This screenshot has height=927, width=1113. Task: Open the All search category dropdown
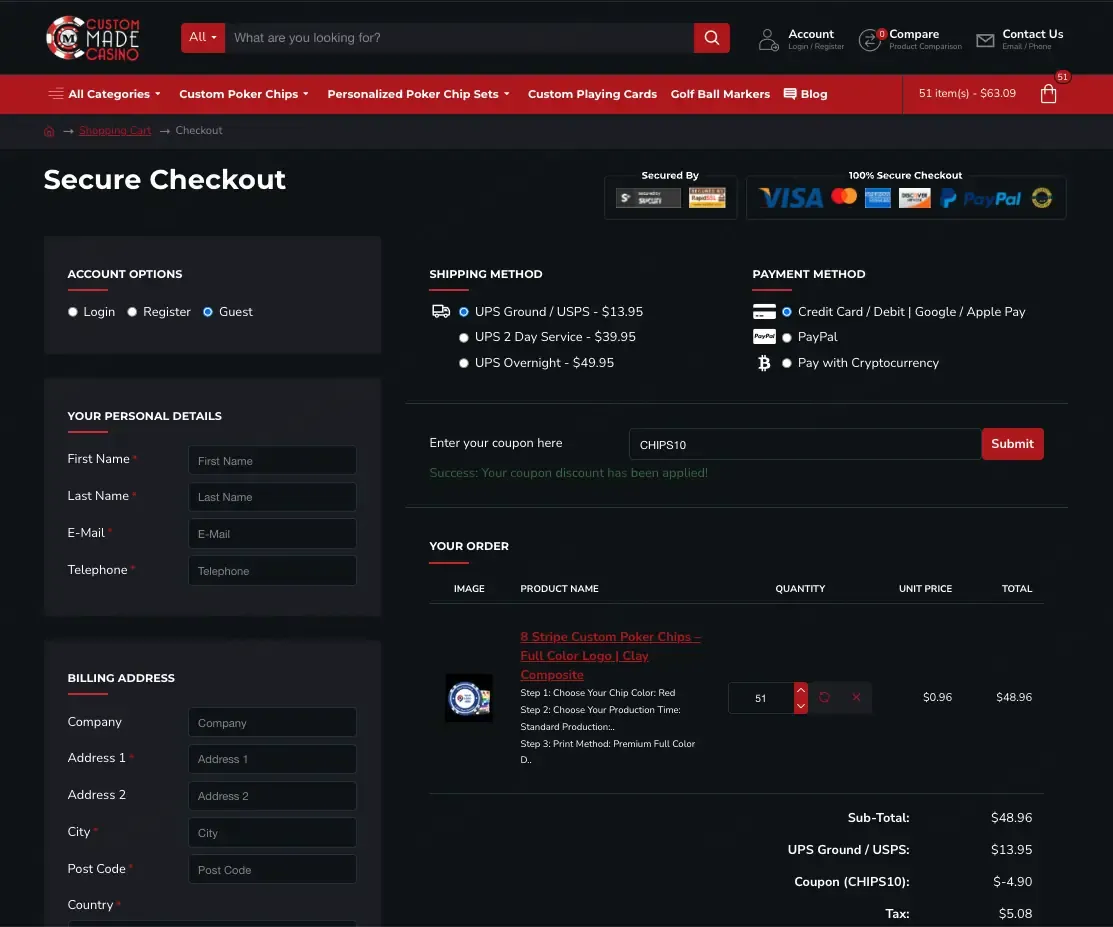pos(203,38)
